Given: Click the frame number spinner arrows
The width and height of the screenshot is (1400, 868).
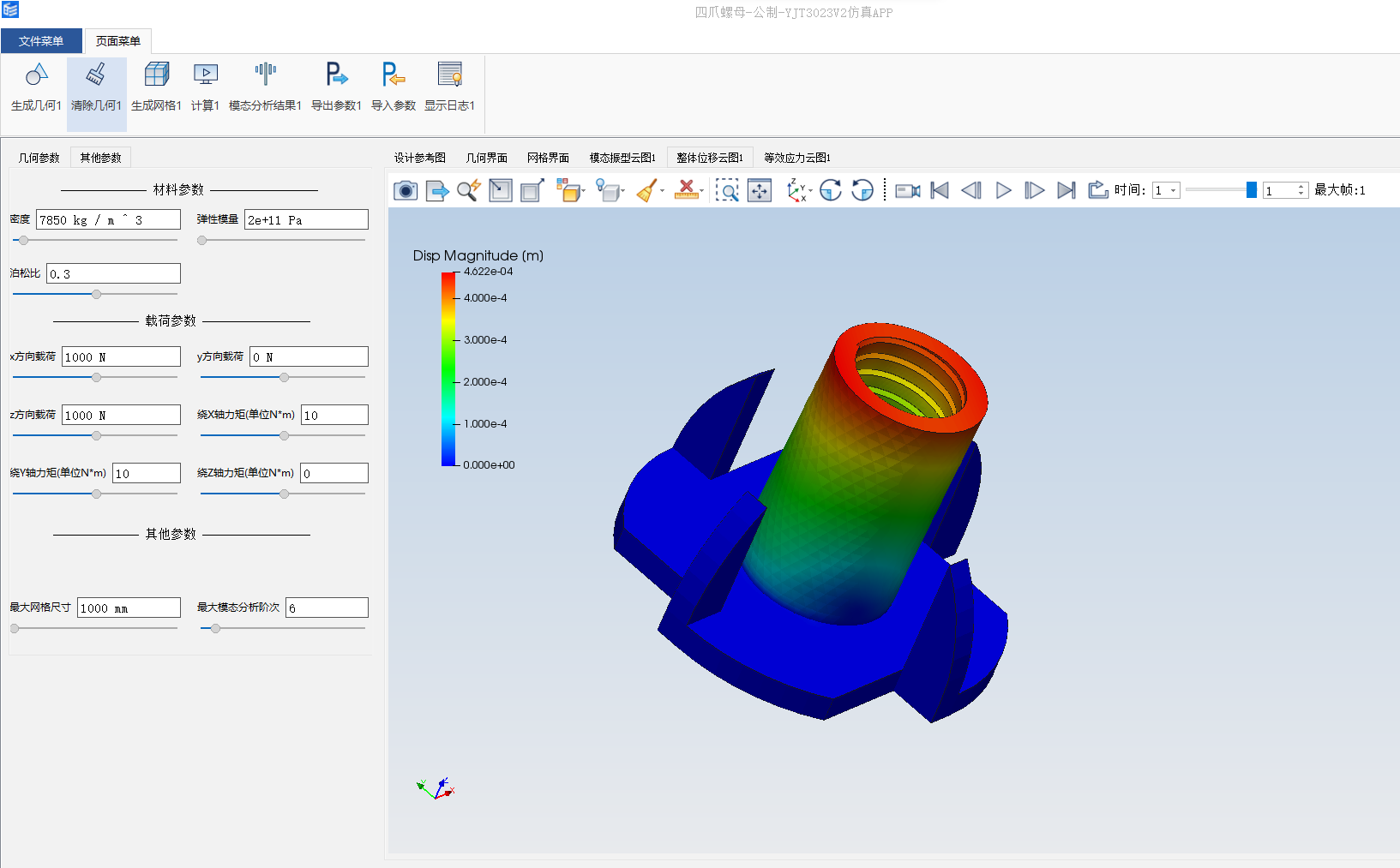Looking at the screenshot, I should click(x=1301, y=190).
